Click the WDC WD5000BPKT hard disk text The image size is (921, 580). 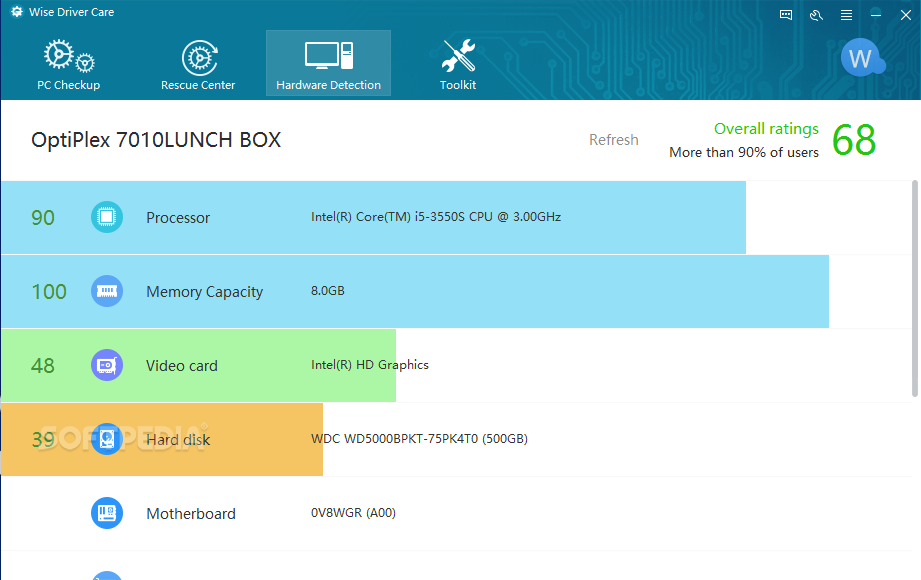[419, 439]
